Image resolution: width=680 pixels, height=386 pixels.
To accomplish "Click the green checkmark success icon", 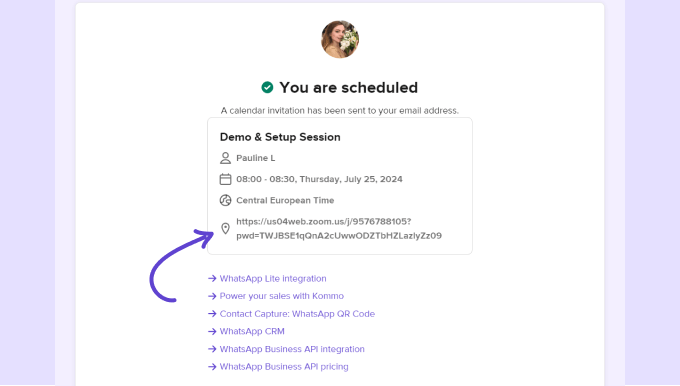I will (267, 88).
